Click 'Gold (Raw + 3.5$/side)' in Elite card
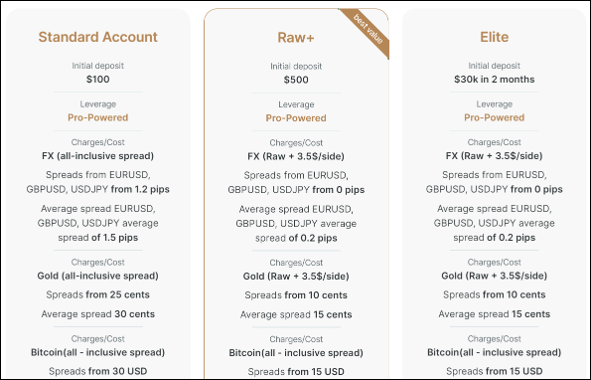This screenshot has height=380, width=591. tap(494, 276)
